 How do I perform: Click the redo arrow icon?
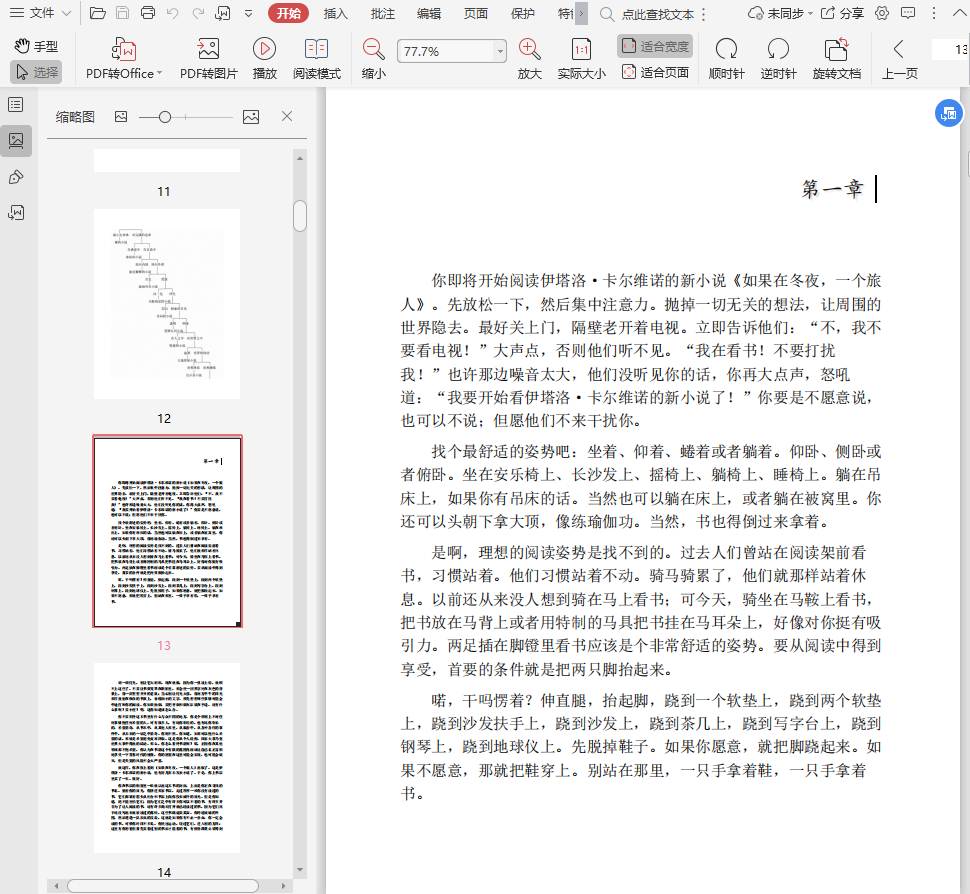(198, 13)
